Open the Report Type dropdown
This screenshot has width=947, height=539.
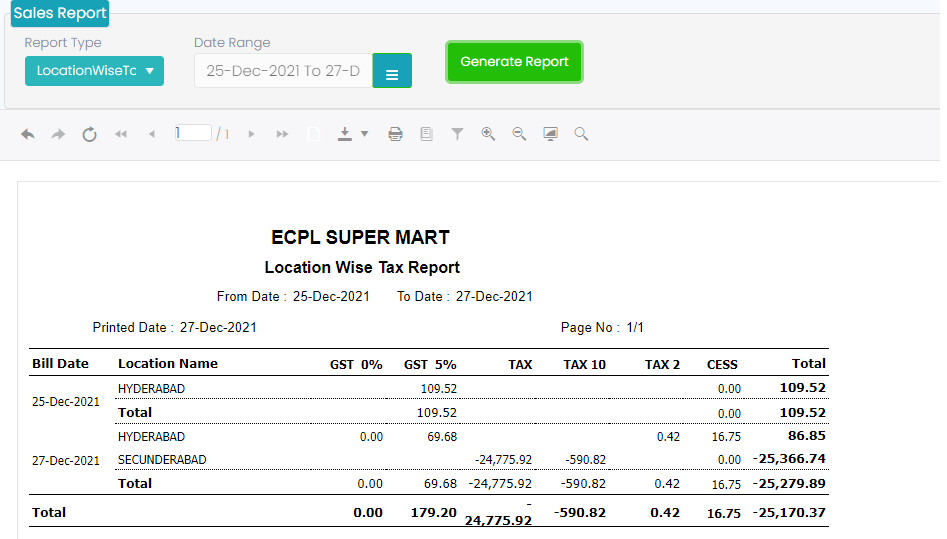click(94, 71)
